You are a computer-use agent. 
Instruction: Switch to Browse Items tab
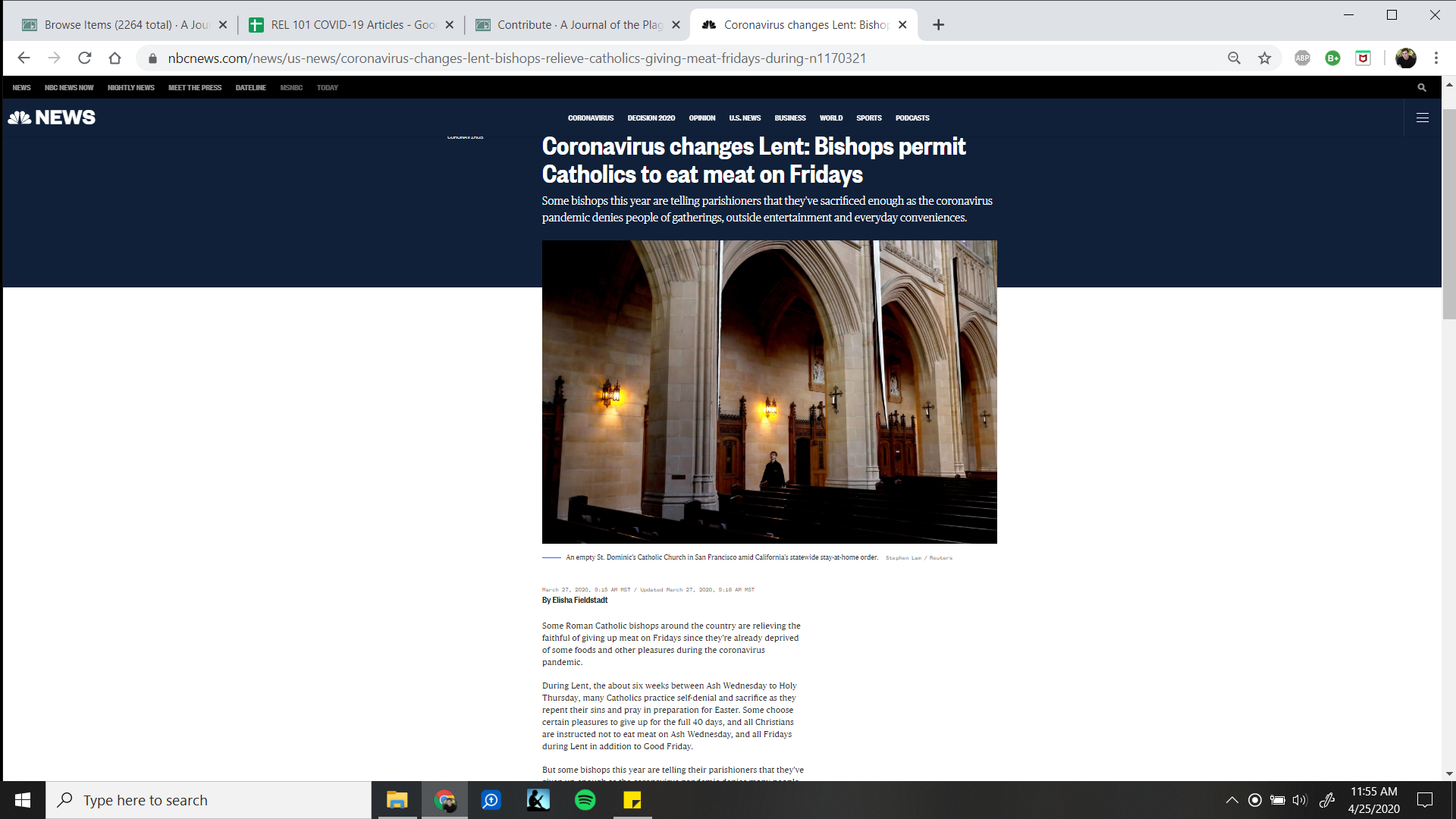point(125,25)
